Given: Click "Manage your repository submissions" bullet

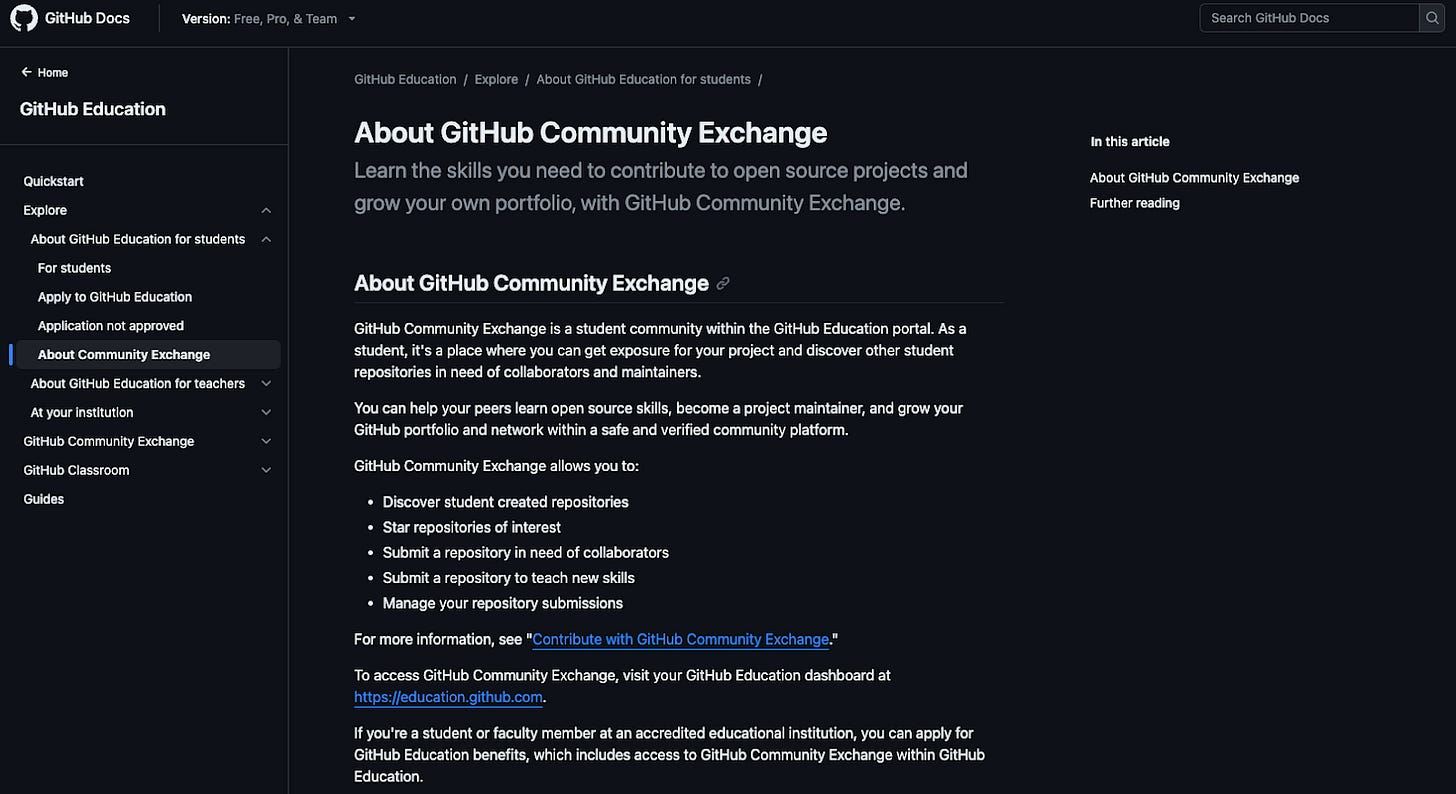Looking at the screenshot, I should [503, 603].
